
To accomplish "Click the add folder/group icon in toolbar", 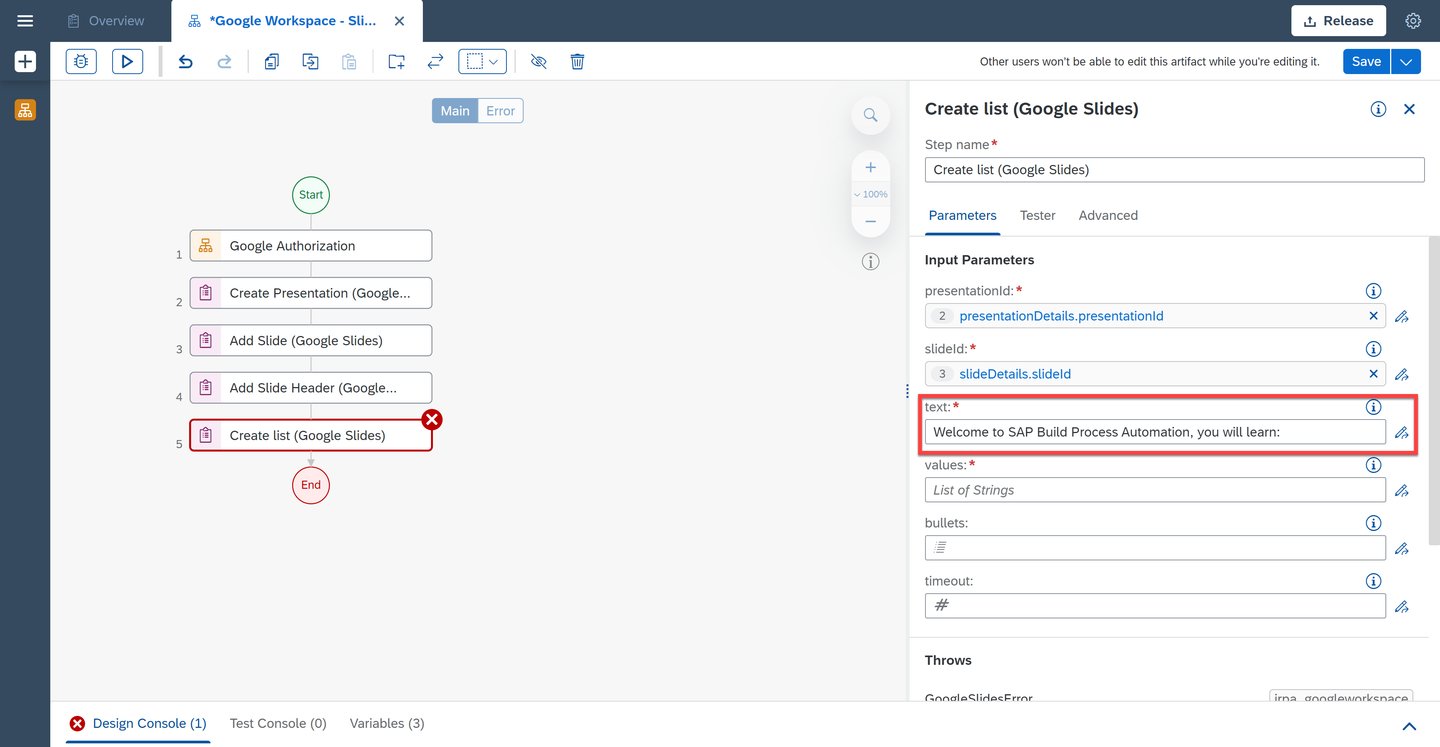I will point(396,62).
